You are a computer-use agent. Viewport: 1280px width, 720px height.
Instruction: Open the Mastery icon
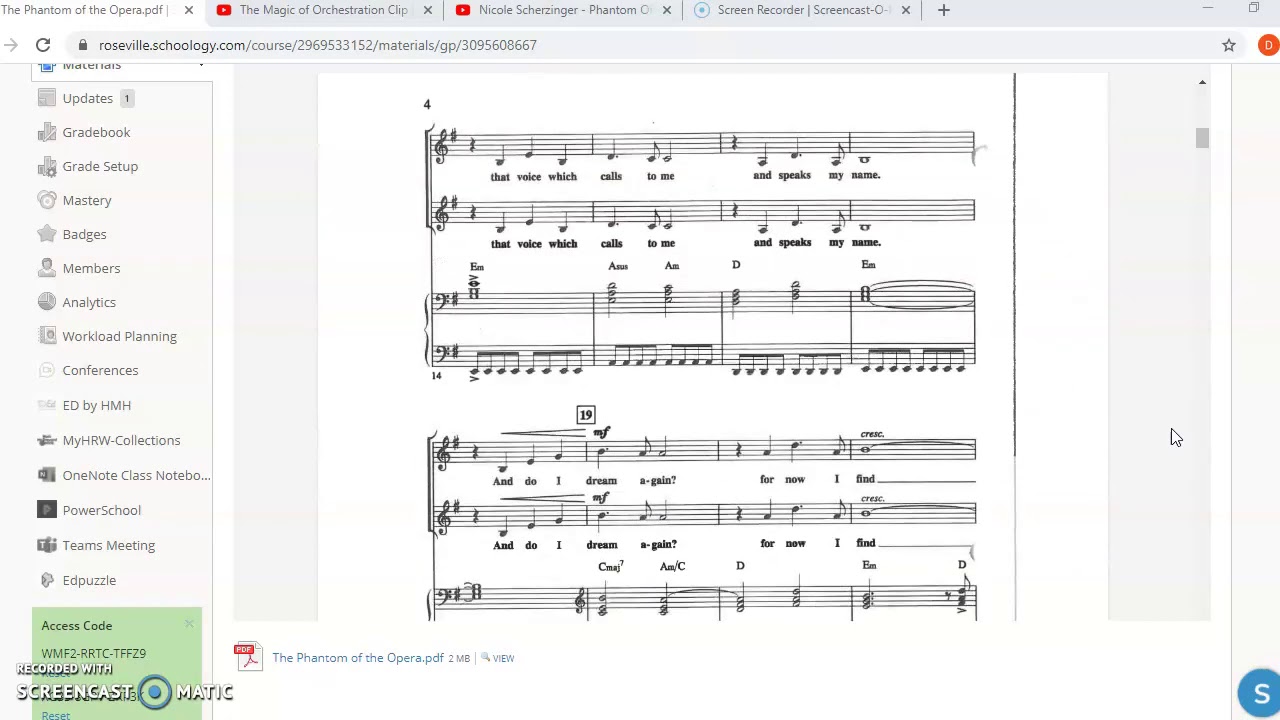click(47, 200)
